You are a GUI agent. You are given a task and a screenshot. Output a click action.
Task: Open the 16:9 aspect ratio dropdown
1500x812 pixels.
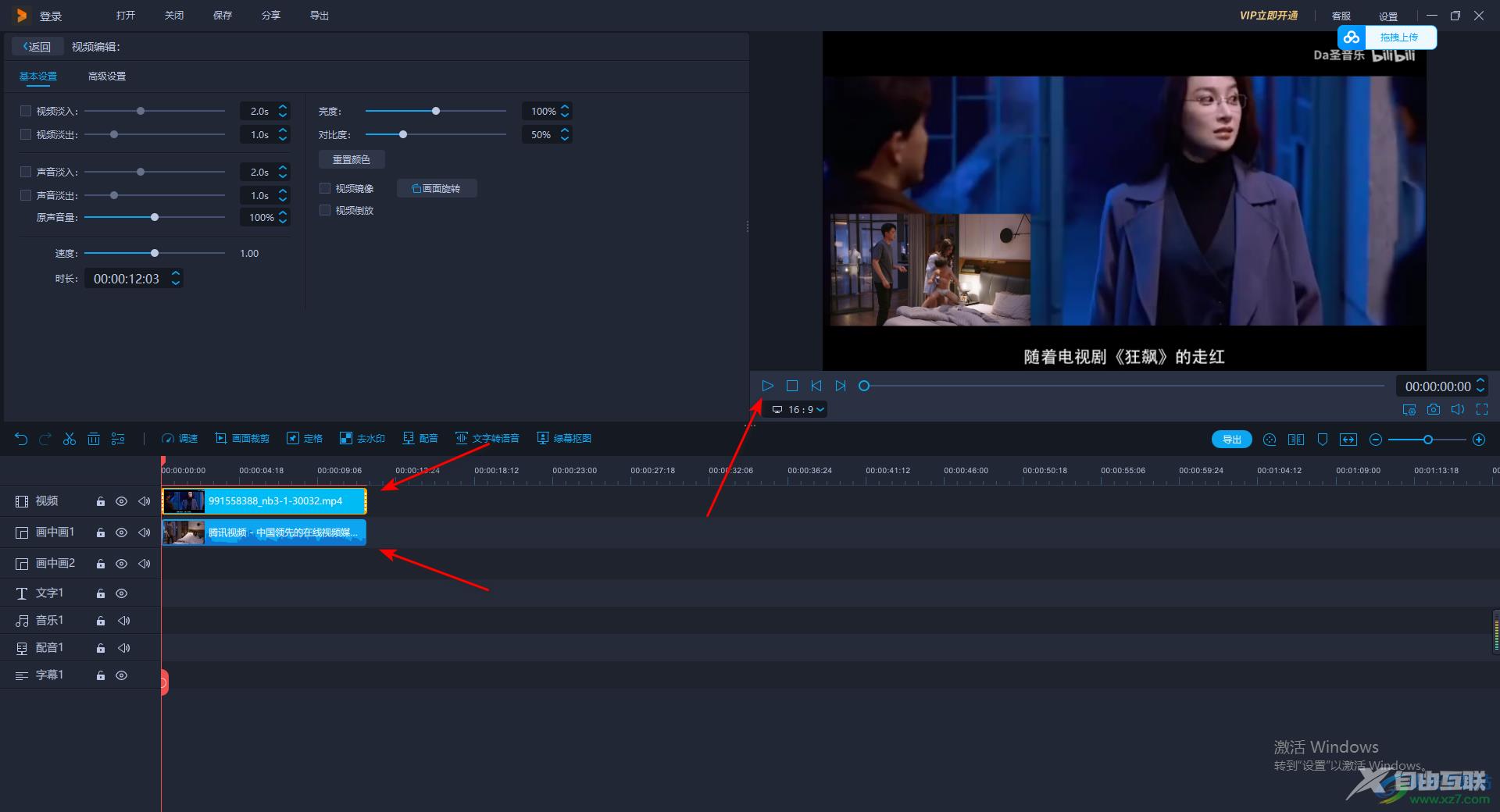798,409
